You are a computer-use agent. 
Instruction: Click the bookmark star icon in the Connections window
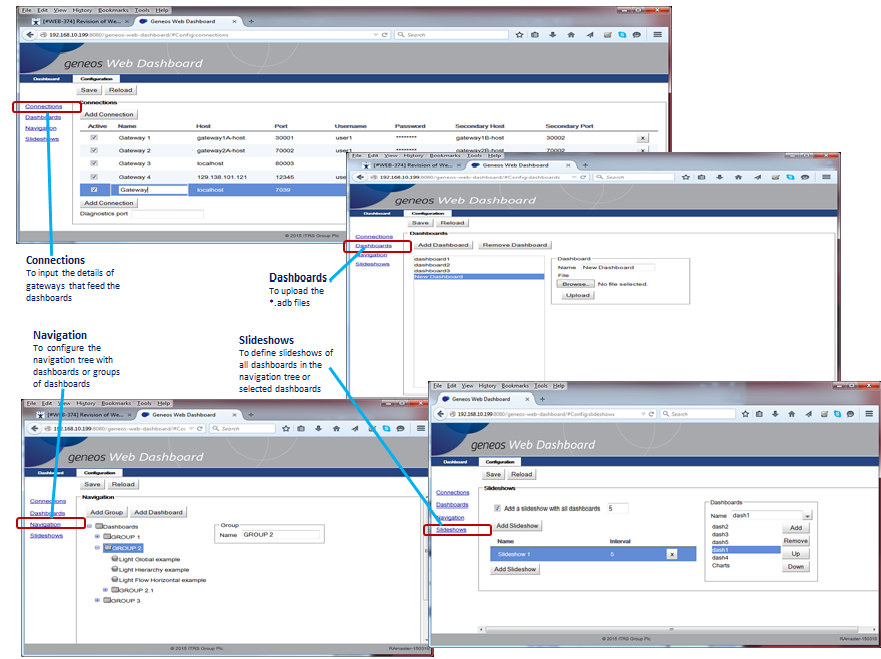coord(519,34)
